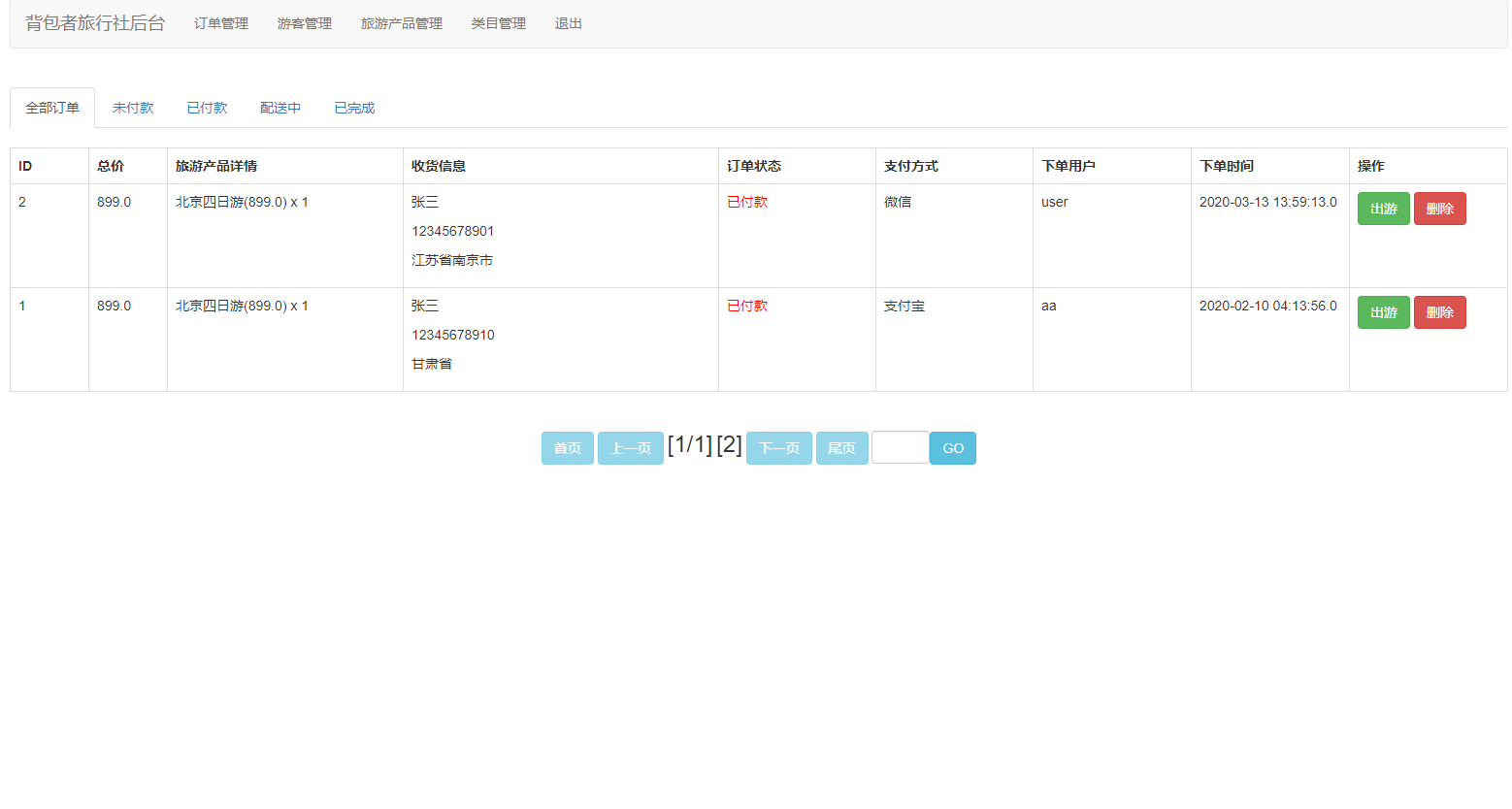Viewport: 1512px width, 809px height.
Task: Go to first page with 首页
Action: (x=567, y=448)
